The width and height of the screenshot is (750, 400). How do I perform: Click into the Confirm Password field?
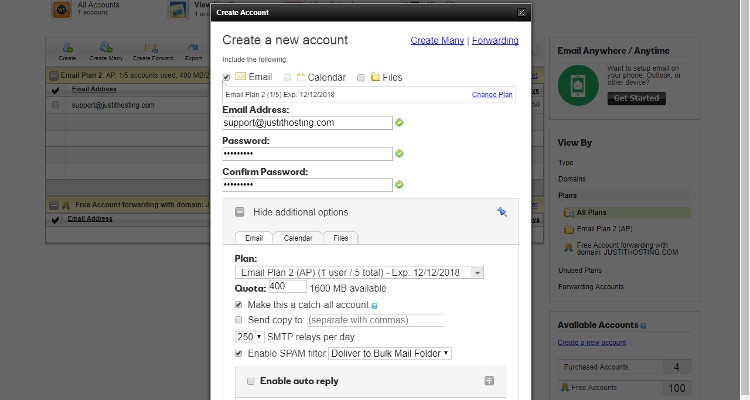308,185
